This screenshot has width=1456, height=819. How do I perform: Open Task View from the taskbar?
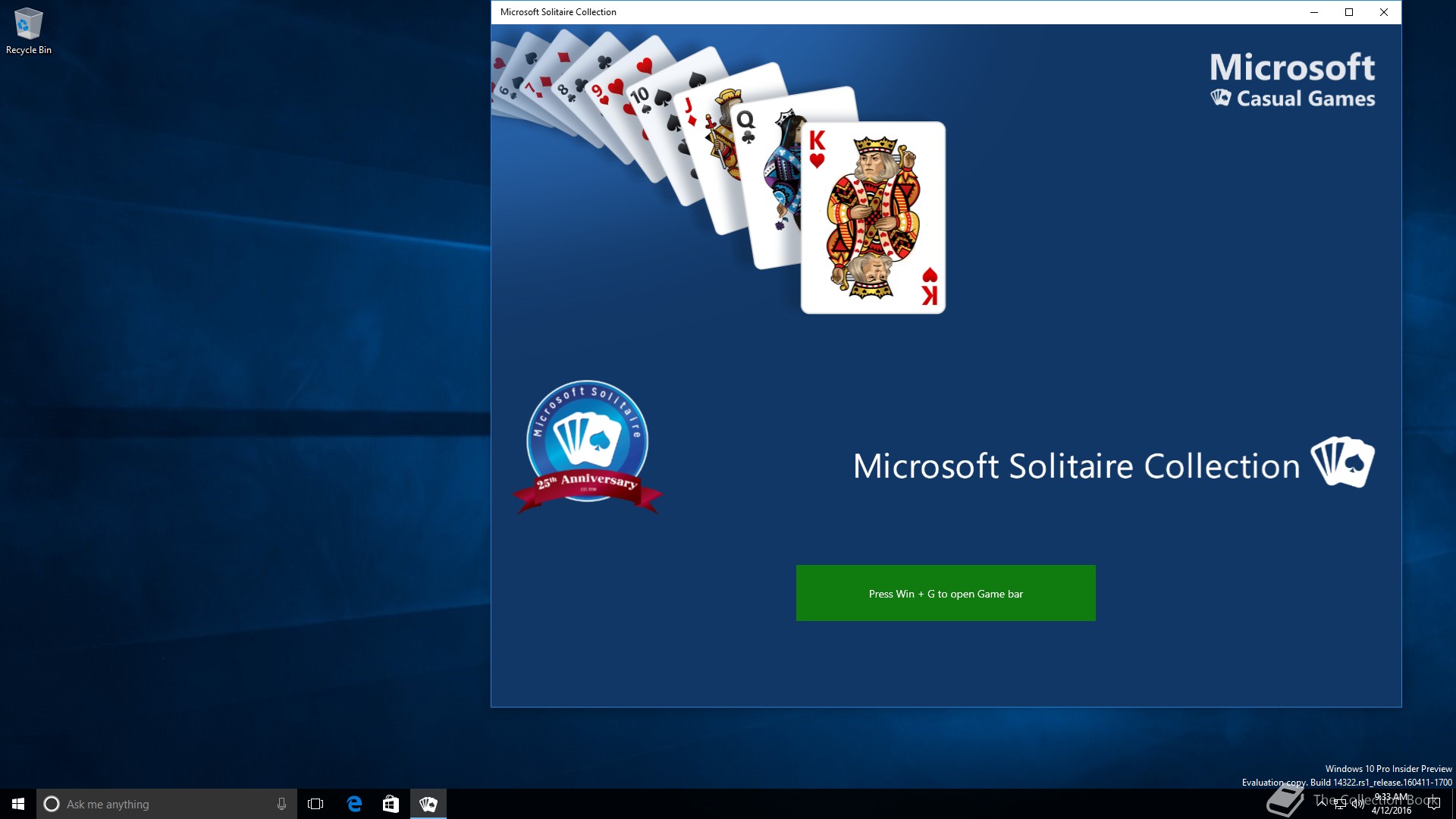(315, 804)
